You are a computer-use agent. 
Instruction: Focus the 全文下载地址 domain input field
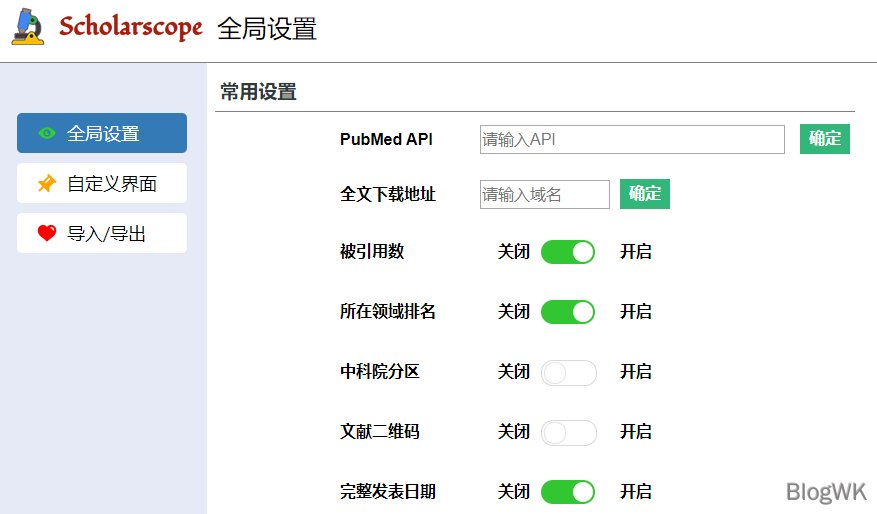pyautogui.click(x=544, y=194)
